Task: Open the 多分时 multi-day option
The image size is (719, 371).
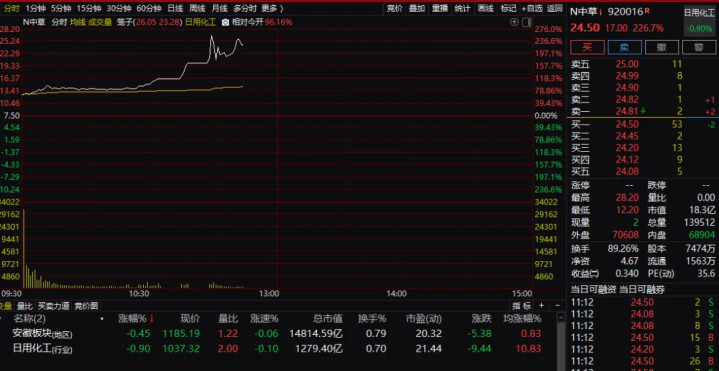Action: click(x=245, y=8)
